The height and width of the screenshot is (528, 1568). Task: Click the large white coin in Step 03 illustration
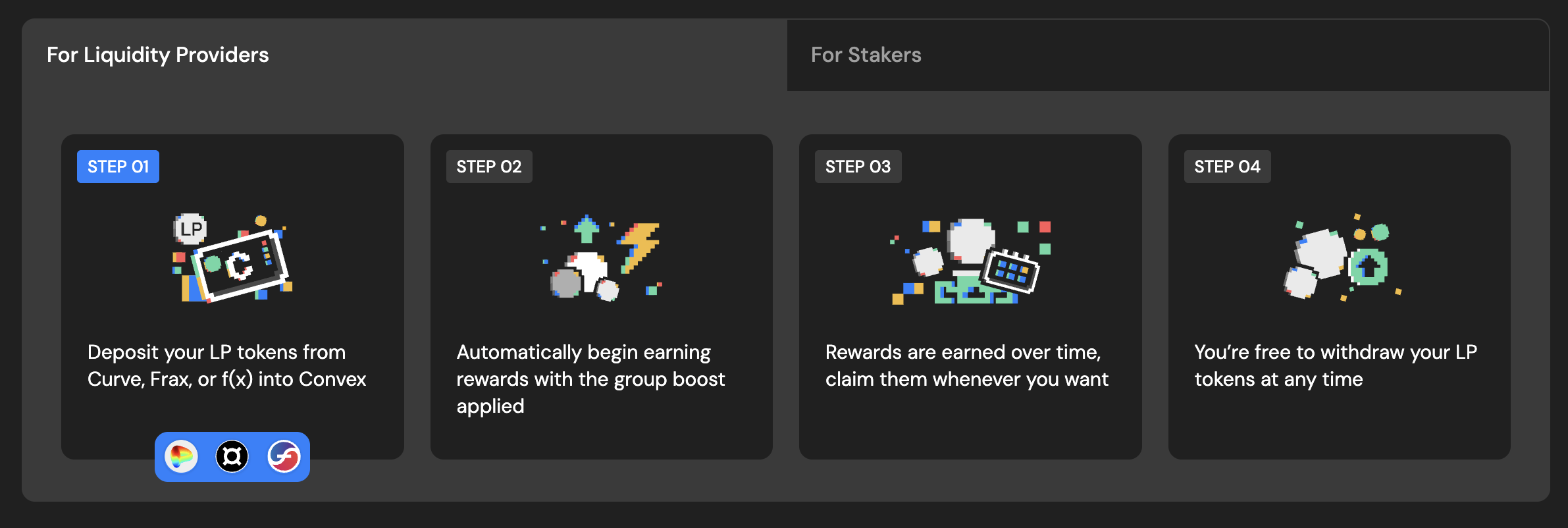click(970, 240)
